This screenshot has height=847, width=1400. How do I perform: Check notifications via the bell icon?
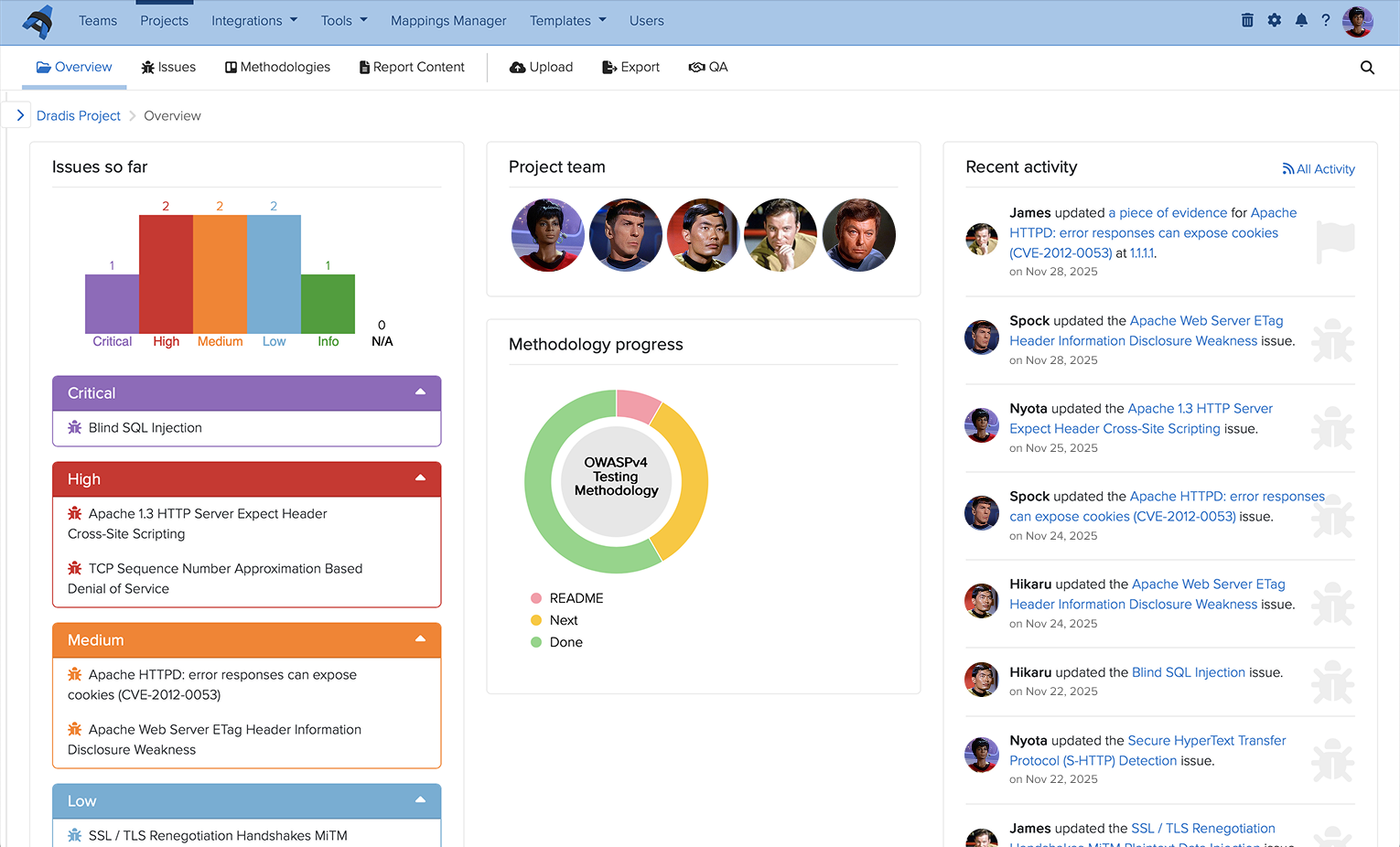[x=1300, y=19]
